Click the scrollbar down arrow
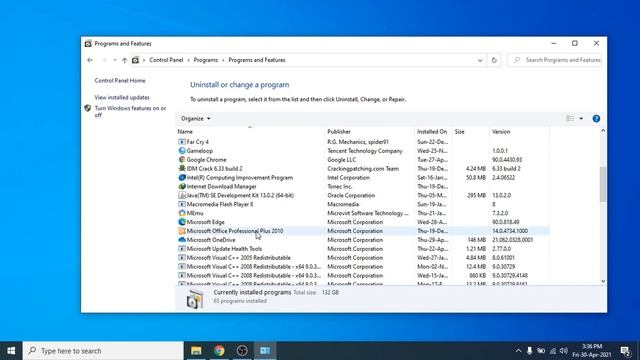The width and height of the screenshot is (640, 360). pos(603,281)
